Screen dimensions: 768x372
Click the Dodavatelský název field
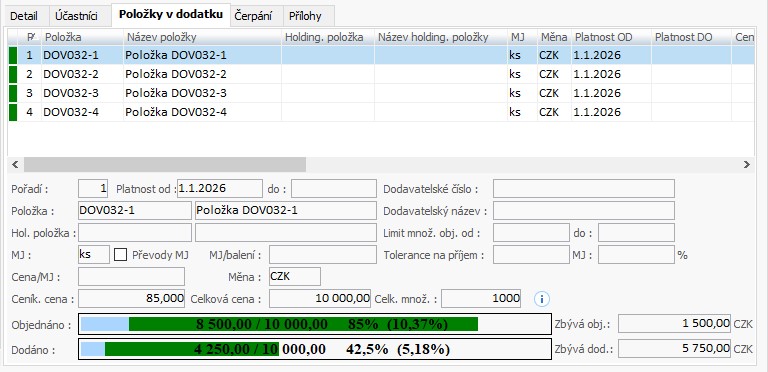pyautogui.click(x=584, y=210)
